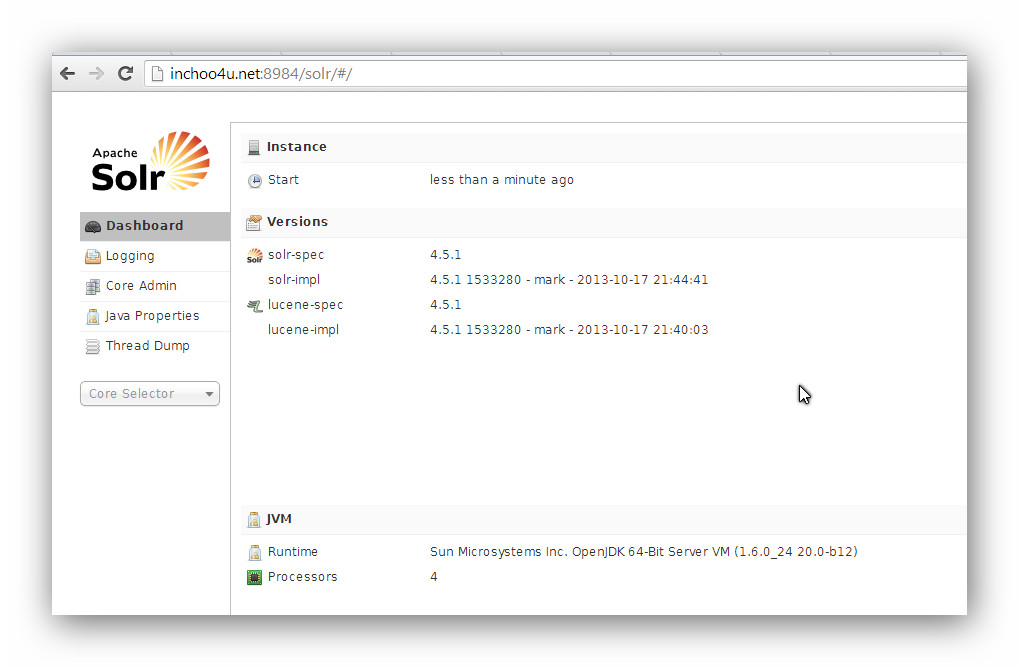Viewport: 1019px width, 667px height.
Task: Go to Logging page
Action: pos(130,256)
